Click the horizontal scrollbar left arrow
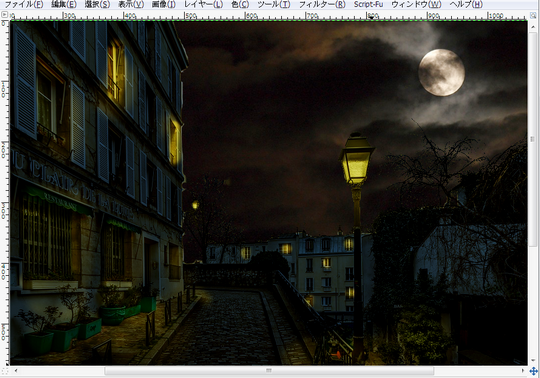Image resolution: width=540 pixels, height=378 pixels. pyautogui.click(x=16, y=371)
